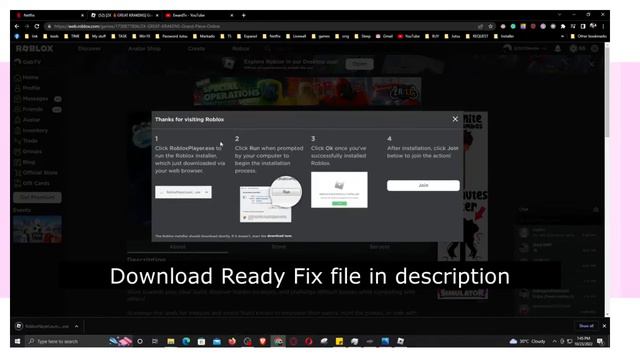
Task: Open the YouTube bookmark
Action: (409, 36)
